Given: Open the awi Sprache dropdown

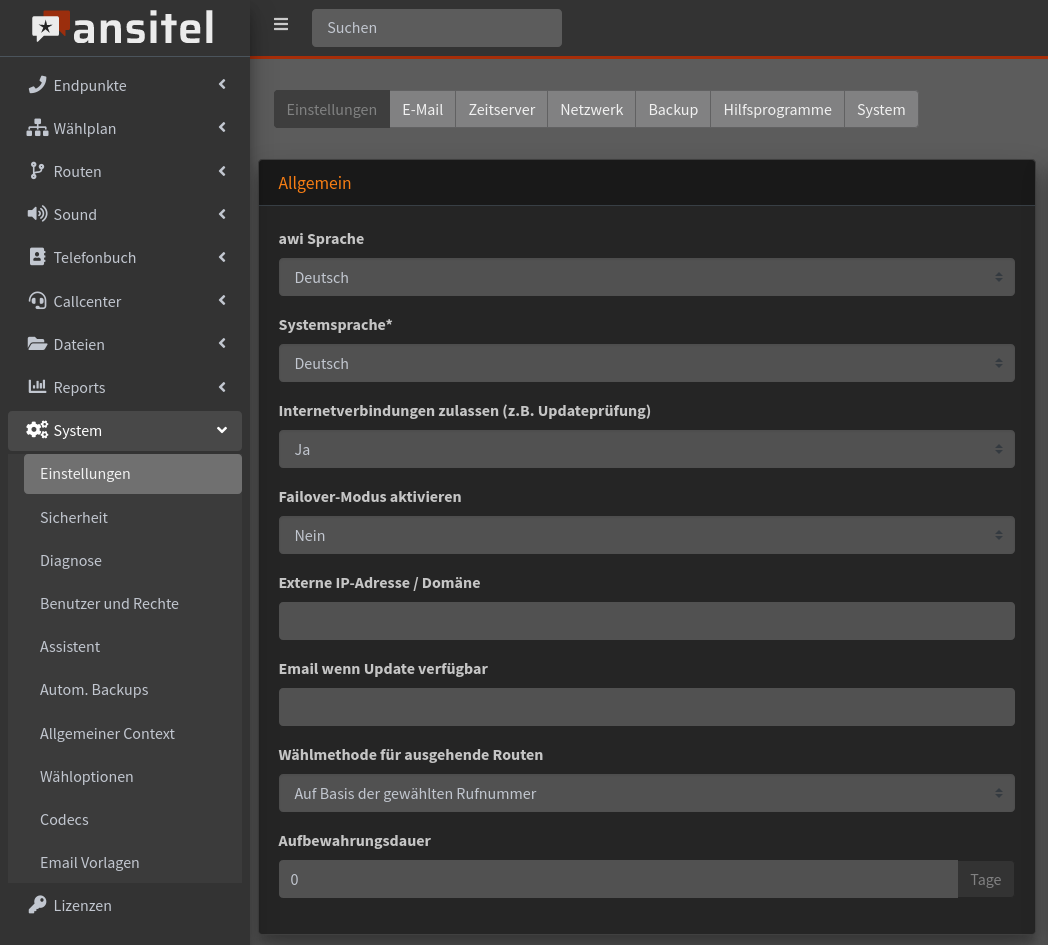Looking at the screenshot, I should click(x=646, y=277).
